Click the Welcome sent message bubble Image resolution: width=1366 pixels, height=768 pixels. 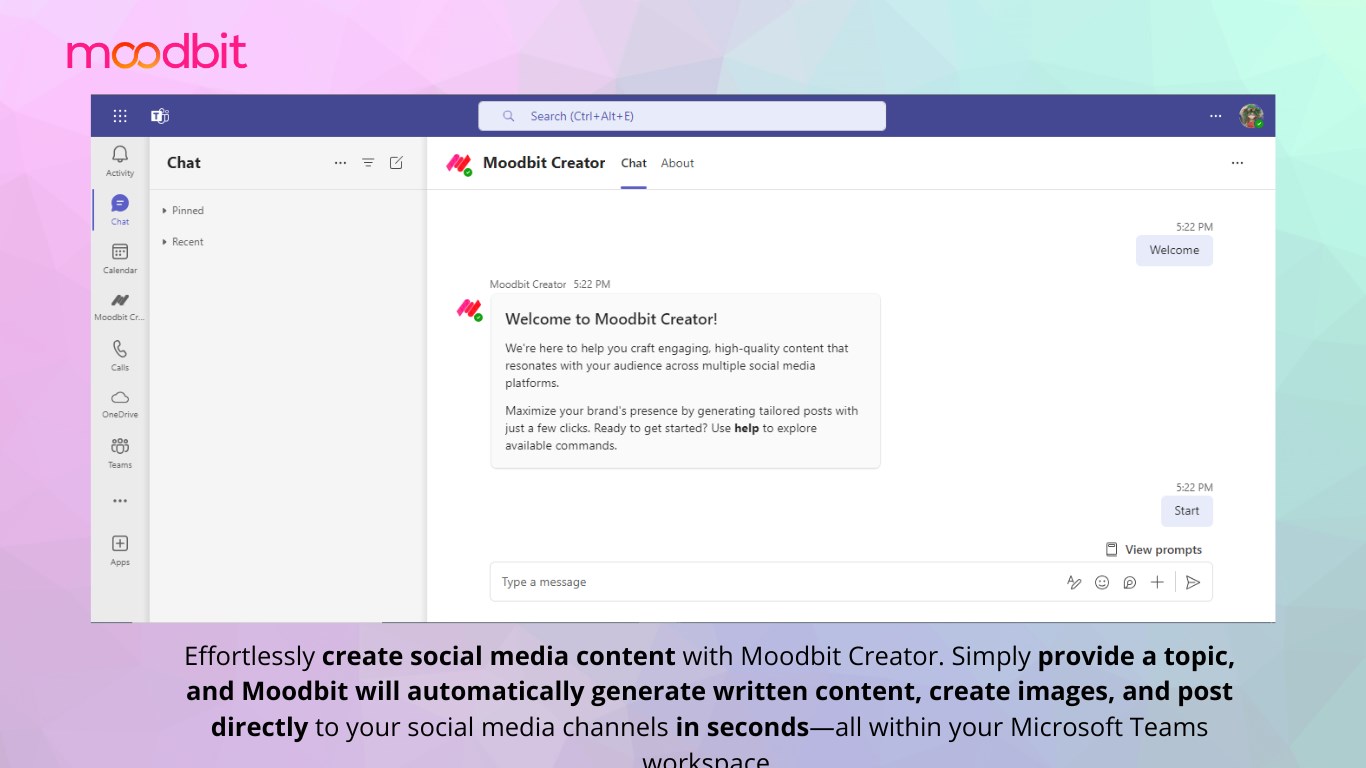[x=1174, y=250]
